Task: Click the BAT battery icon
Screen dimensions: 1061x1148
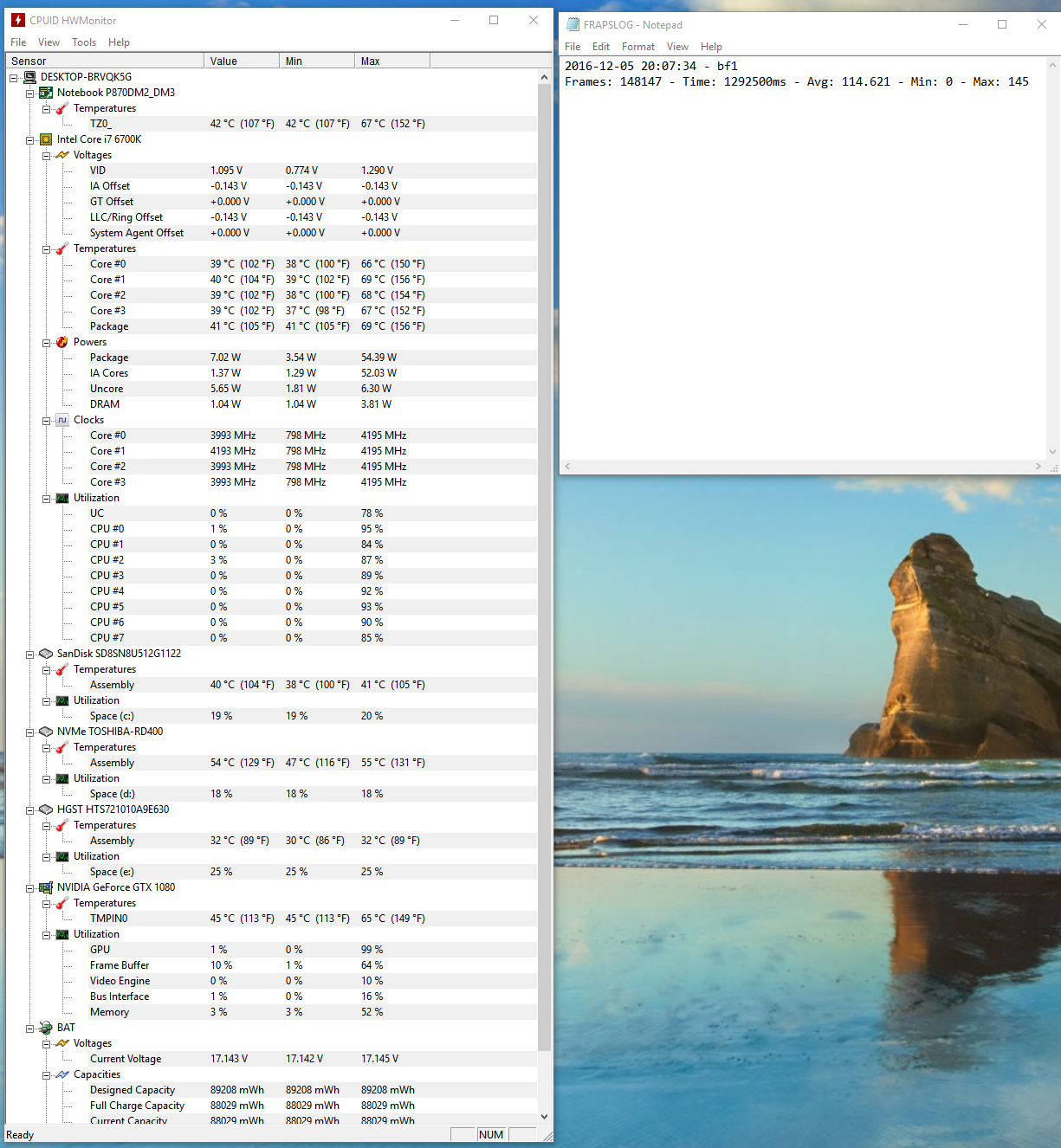Action: coord(46,1028)
